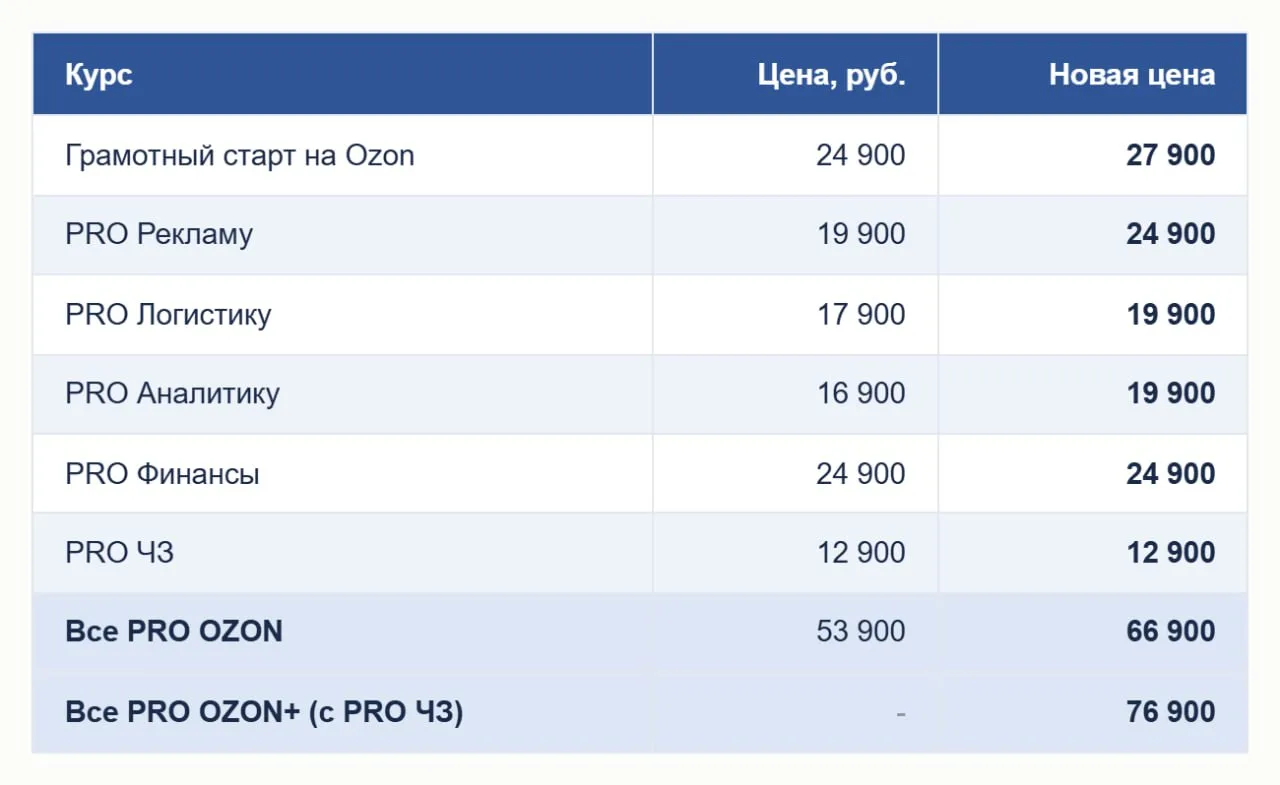Screen dimensions: 1280x785
Task: Select the new price 12 900 for PRO ЧЗ
Action: pyautogui.click(x=1171, y=552)
